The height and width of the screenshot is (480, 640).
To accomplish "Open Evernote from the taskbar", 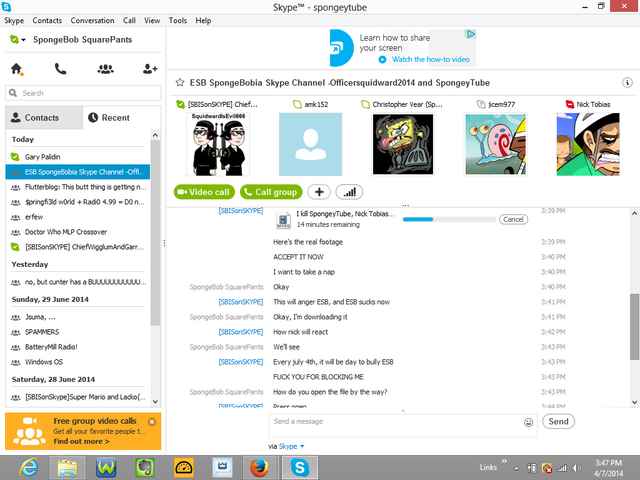I will tap(144, 468).
